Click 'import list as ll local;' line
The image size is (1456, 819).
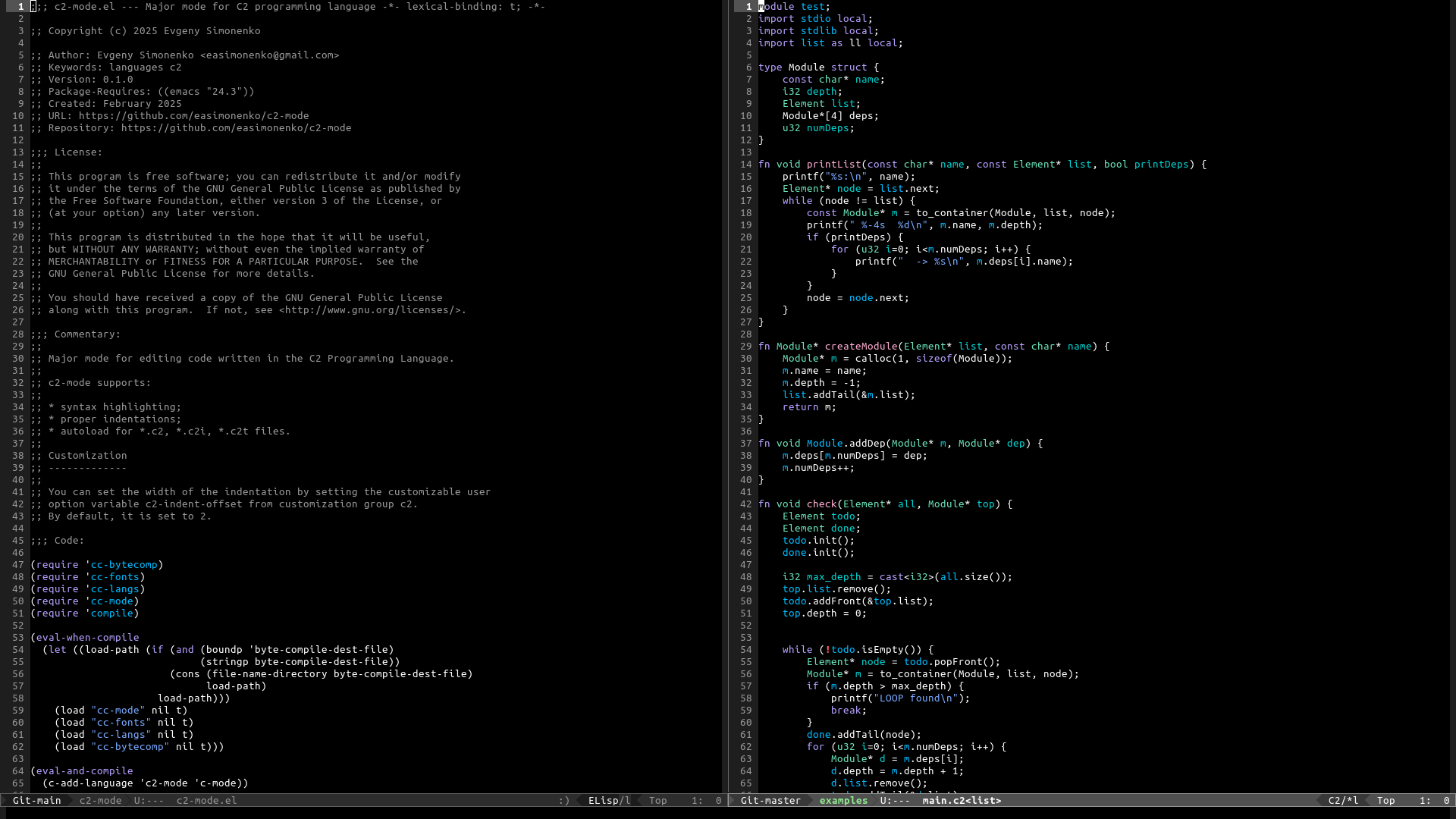tap(831, 43)
